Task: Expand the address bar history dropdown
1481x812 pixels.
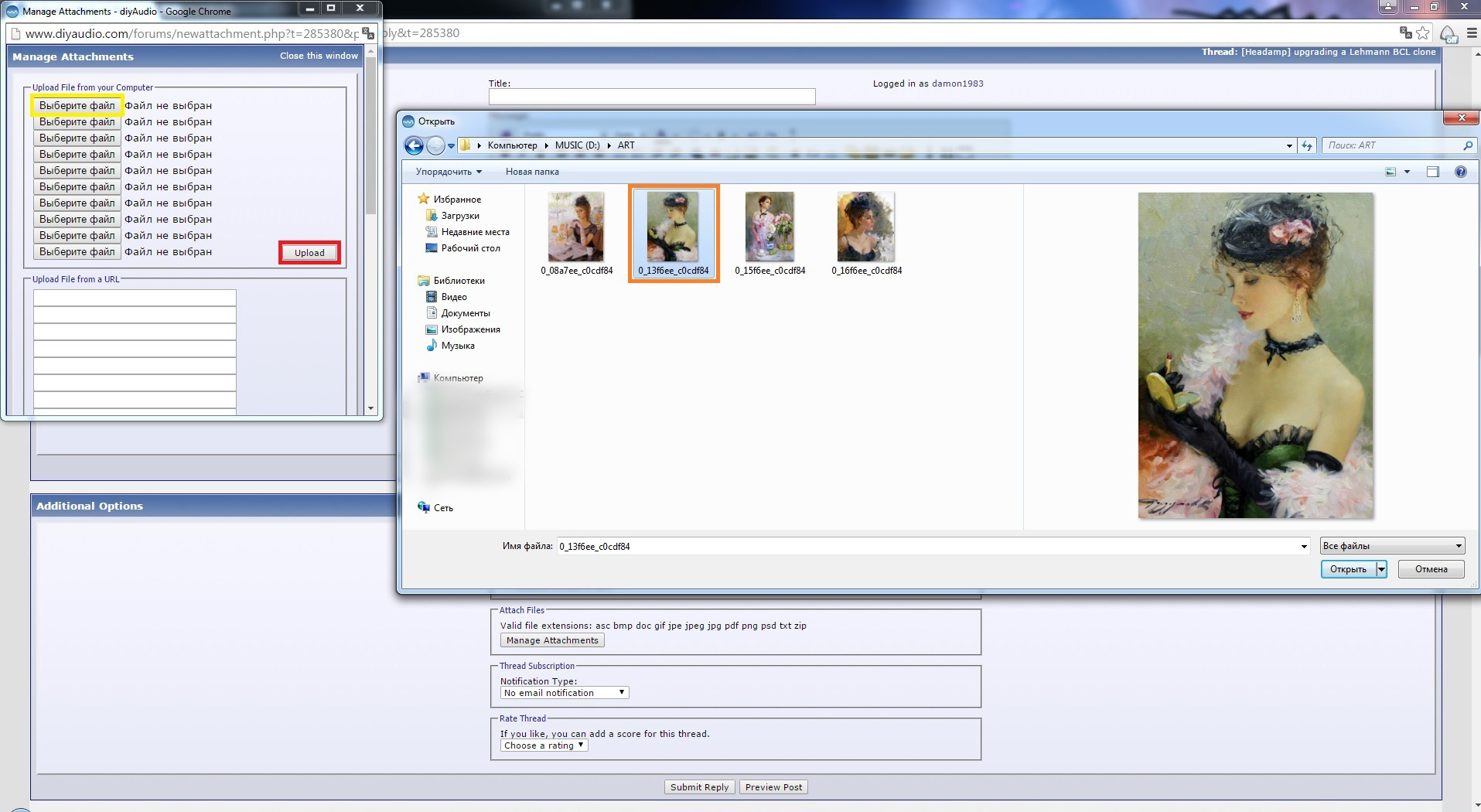Action: [x=1289, y=145]
